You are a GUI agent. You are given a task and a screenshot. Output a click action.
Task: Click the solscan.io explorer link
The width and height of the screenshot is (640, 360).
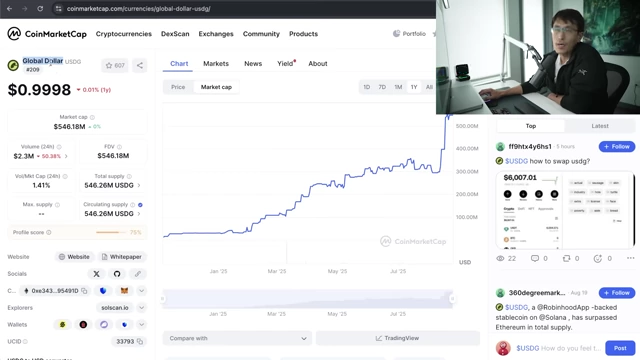coord(115,308)
